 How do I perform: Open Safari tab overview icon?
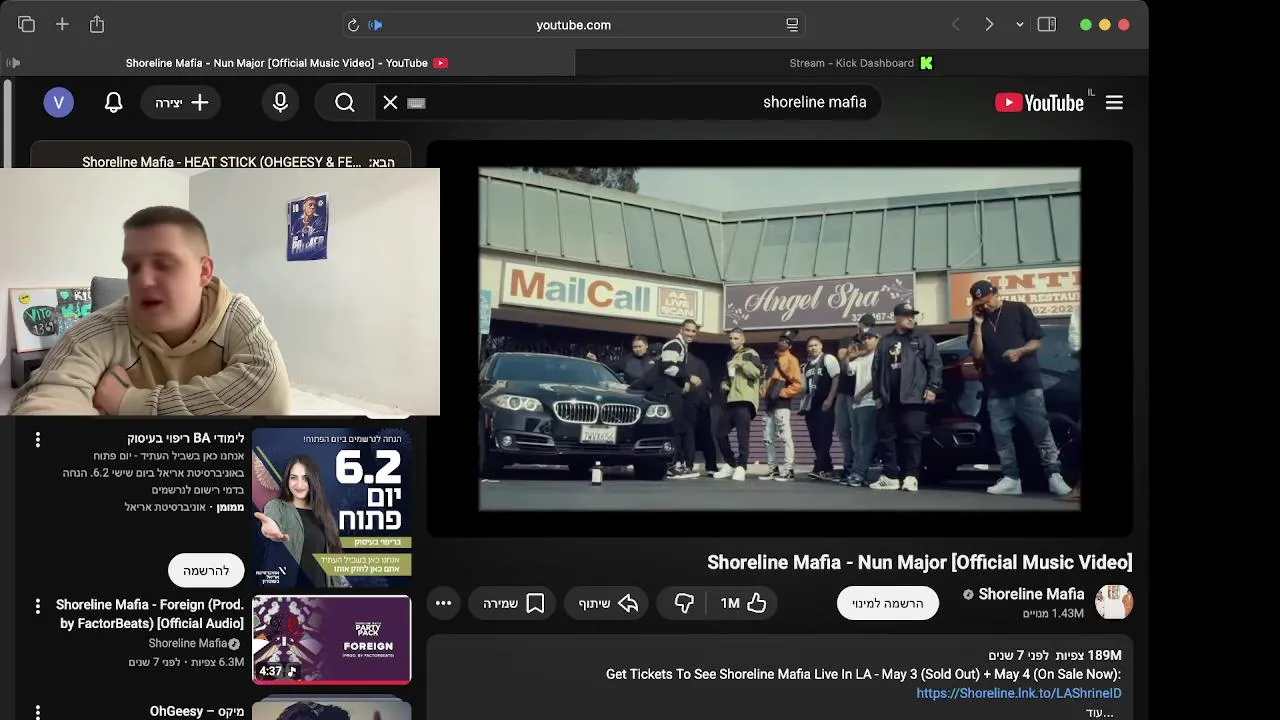[x=26, y=24]
